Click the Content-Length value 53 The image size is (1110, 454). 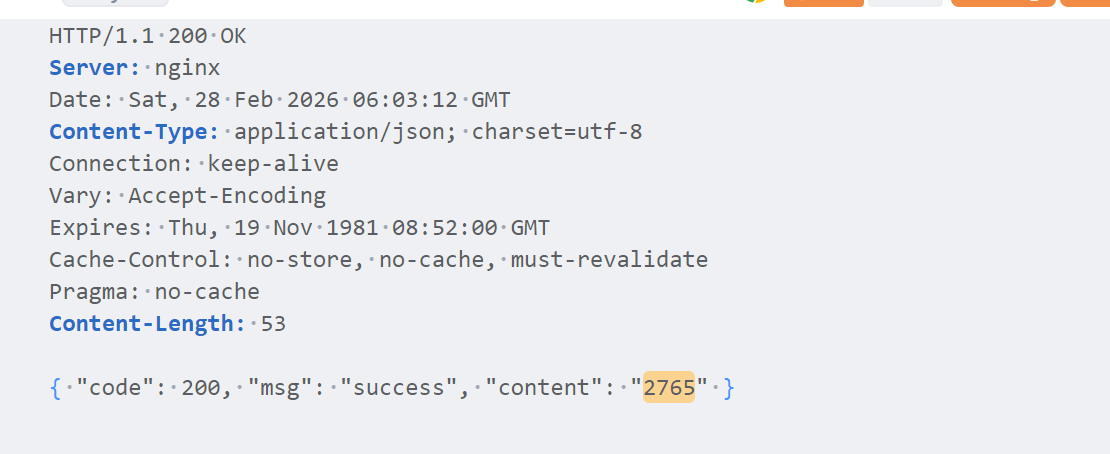[x=274, y=324]
